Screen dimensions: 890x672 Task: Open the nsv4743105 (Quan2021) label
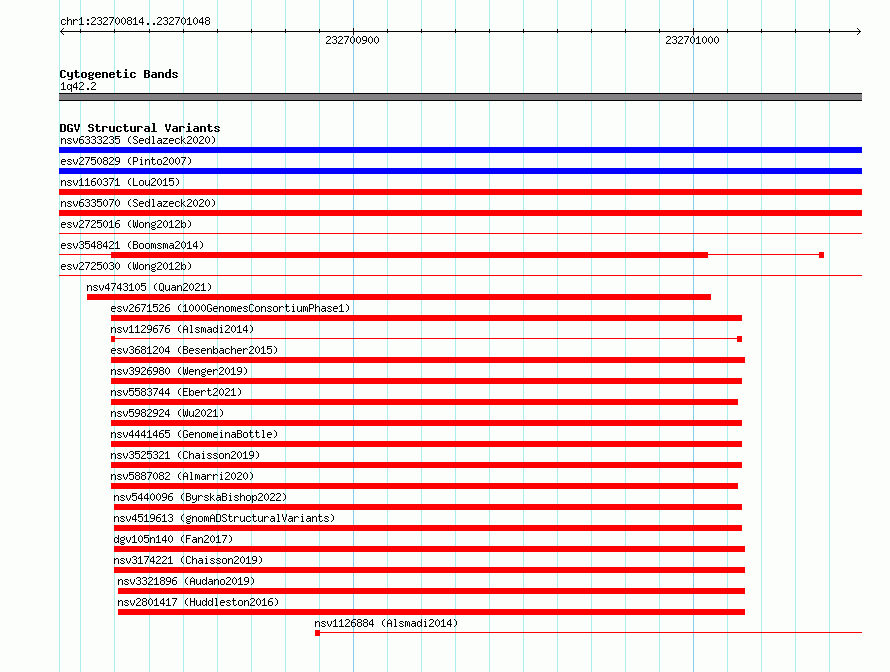click(x=149, y=287)
